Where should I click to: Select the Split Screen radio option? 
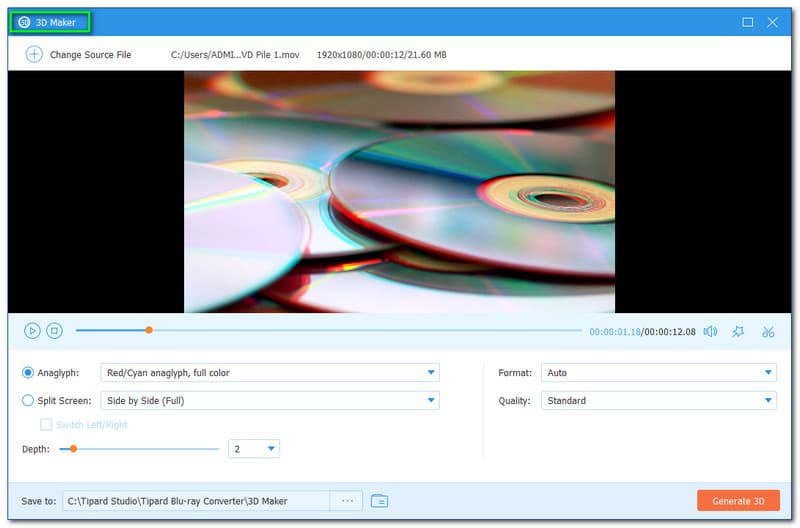click(28, 401)
